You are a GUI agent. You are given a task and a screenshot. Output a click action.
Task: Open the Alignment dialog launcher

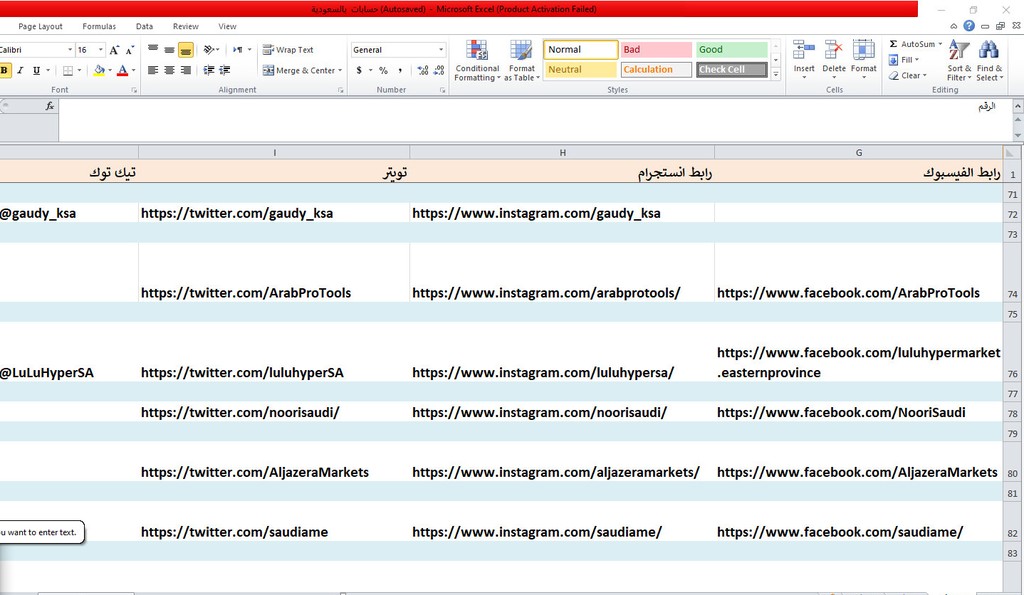click(x=340, y=90)
